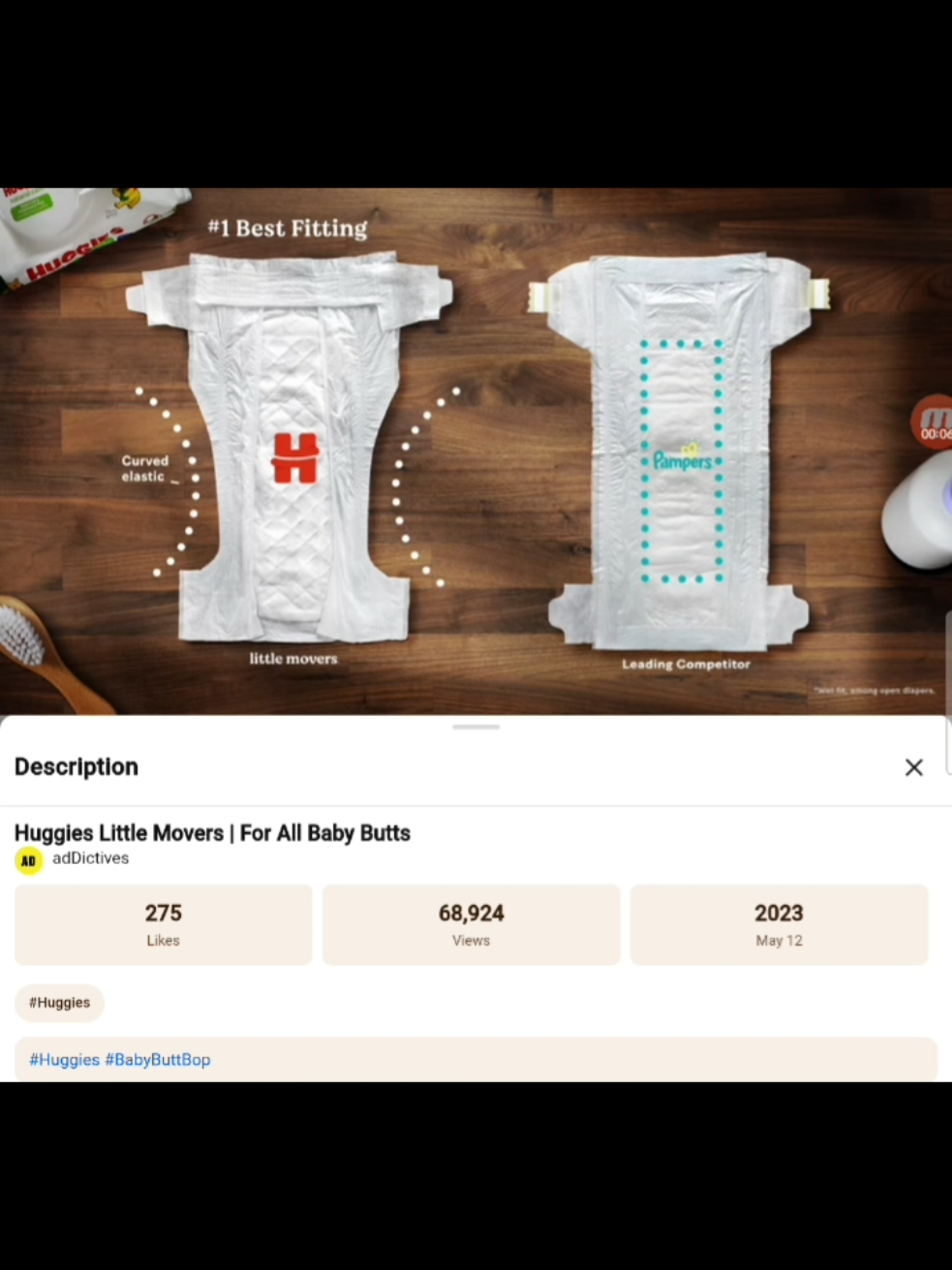Viewport: 952px width, 1270px height.
Task: Click the red Huggies H logo on diaper
Action: (294, 458)
